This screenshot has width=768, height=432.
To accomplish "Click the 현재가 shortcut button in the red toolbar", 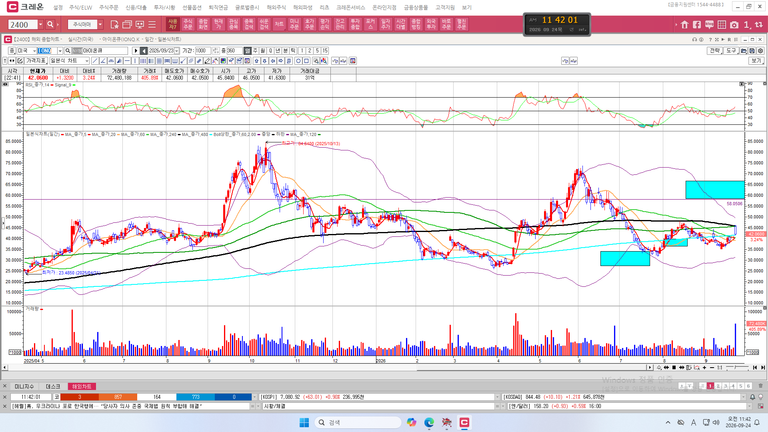I will [218, 24].
